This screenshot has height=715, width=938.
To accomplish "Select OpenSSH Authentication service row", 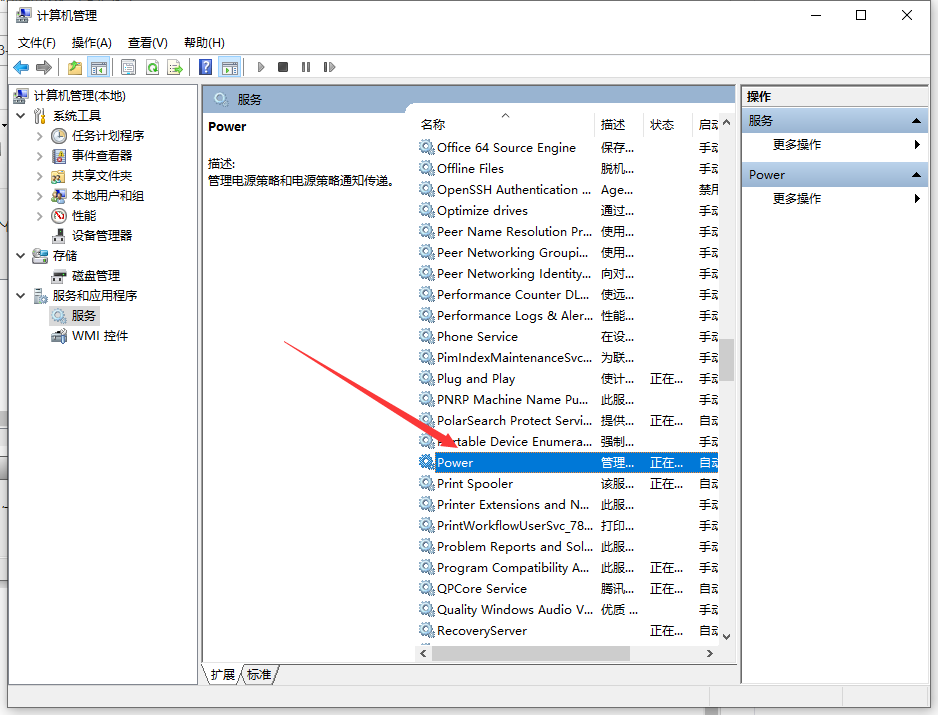I will 567,190.
